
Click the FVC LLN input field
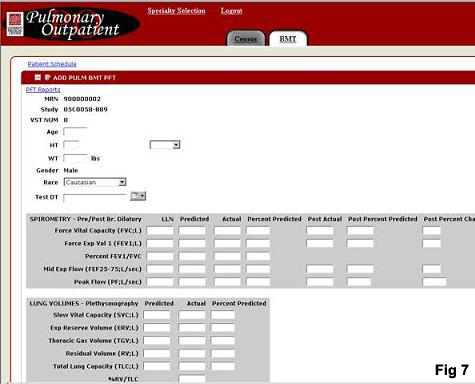[x=160, y=230]
